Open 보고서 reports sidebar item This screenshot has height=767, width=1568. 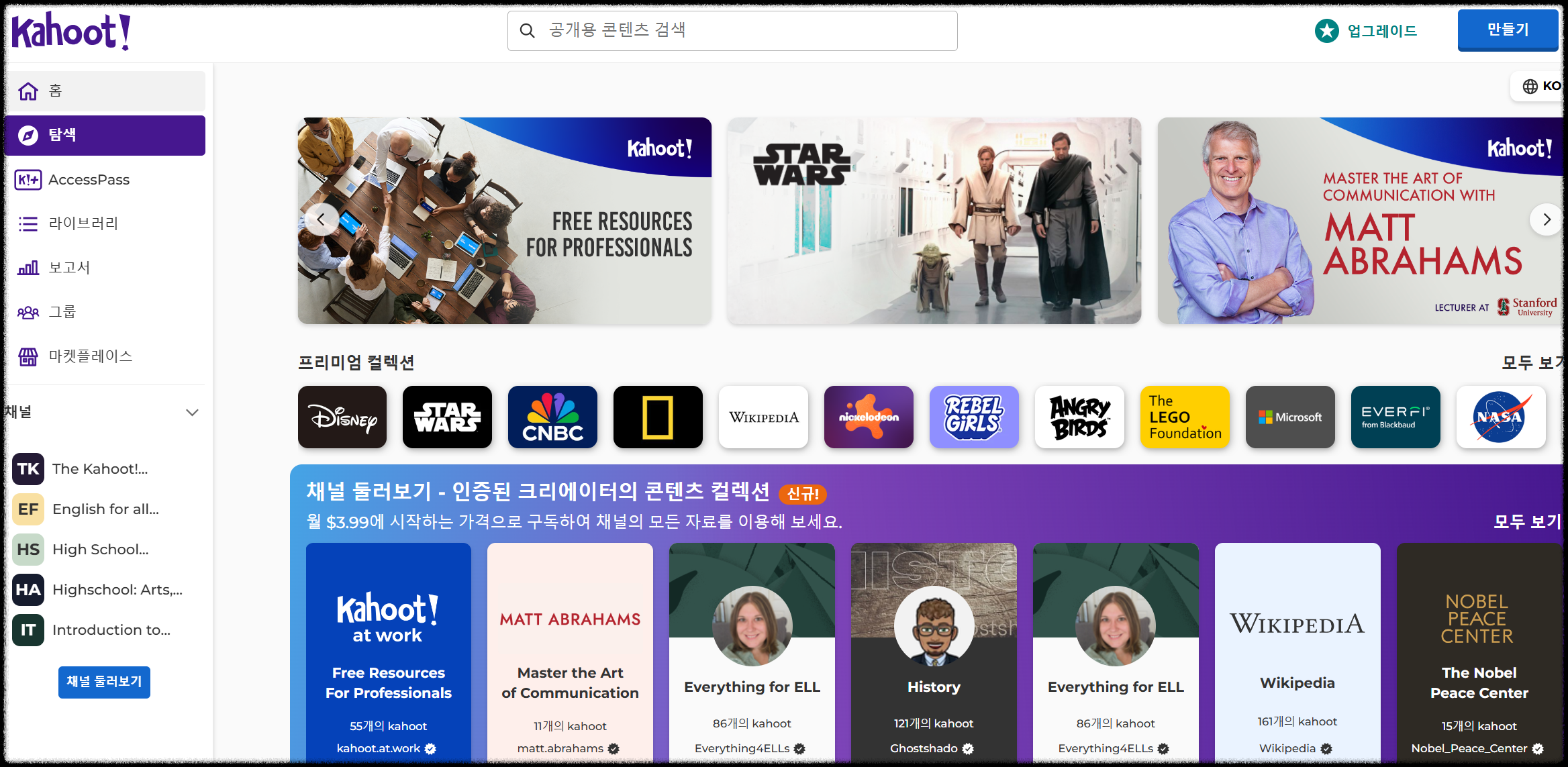pos(69,268)
